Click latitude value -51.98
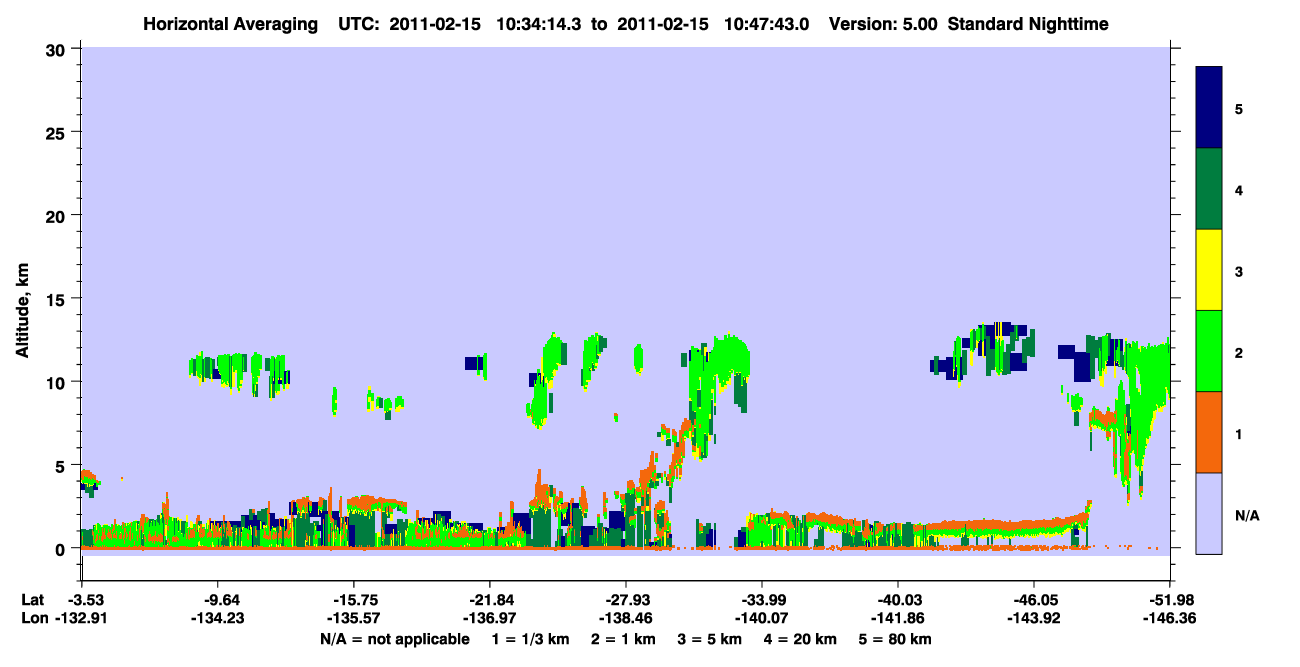The image size is (1300, 667). 1170,600
